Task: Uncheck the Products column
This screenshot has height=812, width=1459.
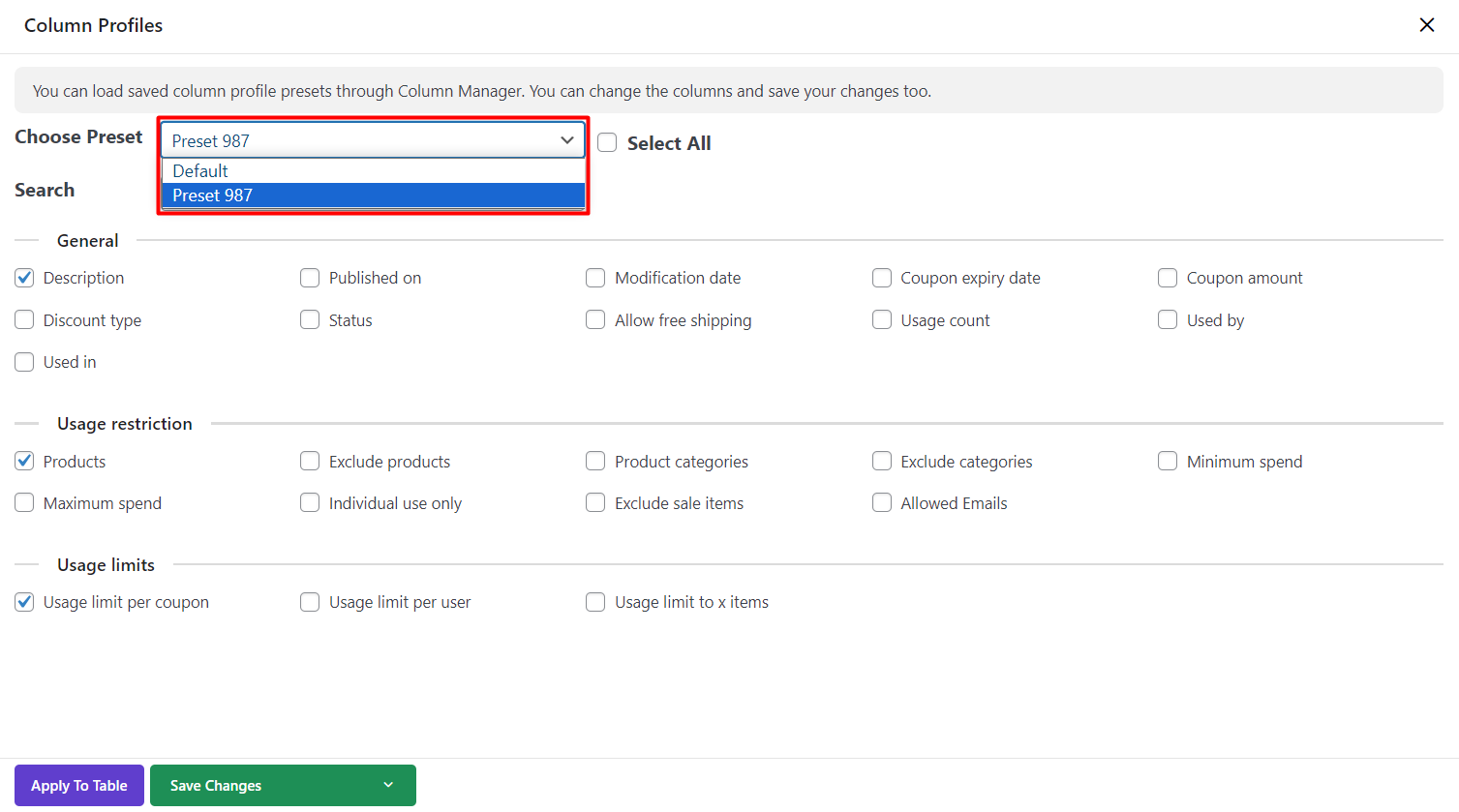Action: 25,462
